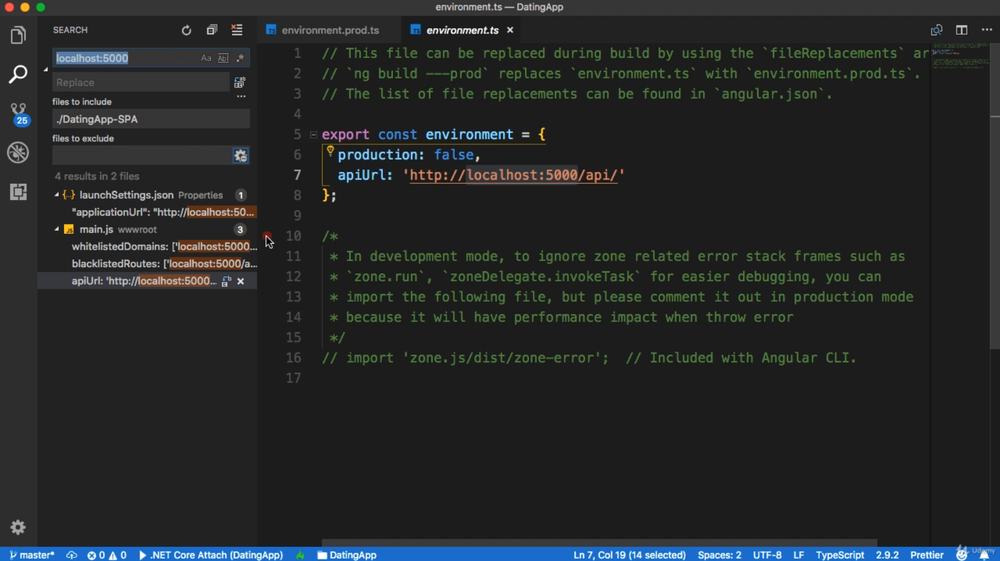1000x561 pixels.
Task: Click the Replace input field
Action: click(141, 82)
